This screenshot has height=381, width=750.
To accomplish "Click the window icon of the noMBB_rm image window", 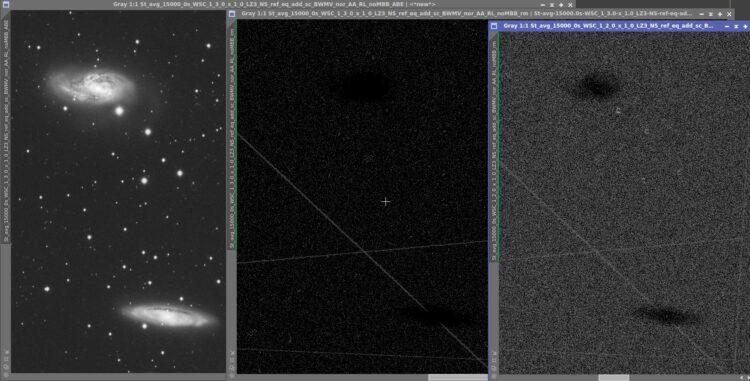I will 232,14.
